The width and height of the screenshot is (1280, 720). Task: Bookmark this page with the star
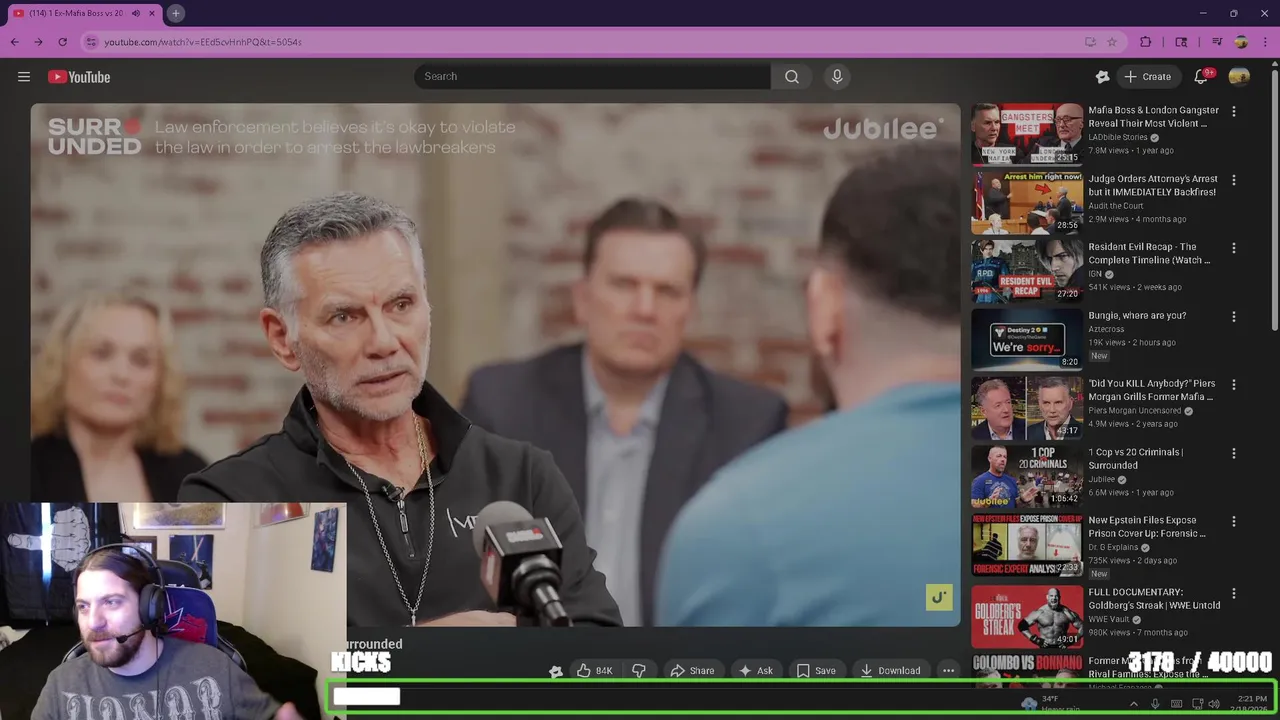click(1112, 42)
